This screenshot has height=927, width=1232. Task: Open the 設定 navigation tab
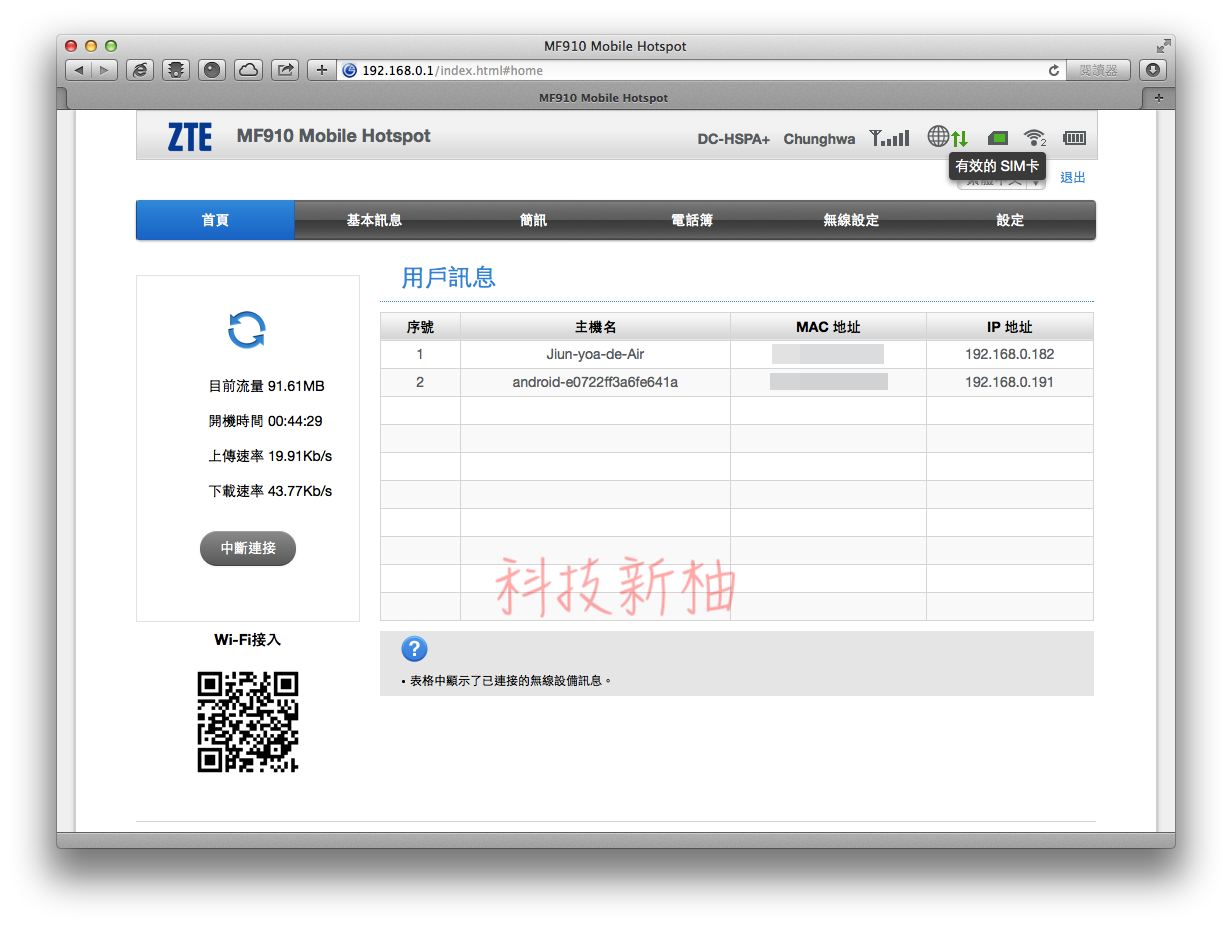point(1010,220)
